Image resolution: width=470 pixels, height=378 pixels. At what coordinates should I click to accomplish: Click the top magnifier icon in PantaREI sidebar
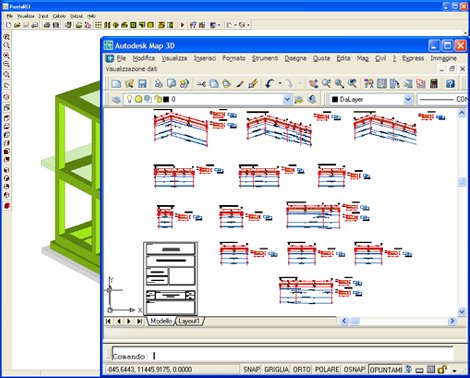coord(6,37)
